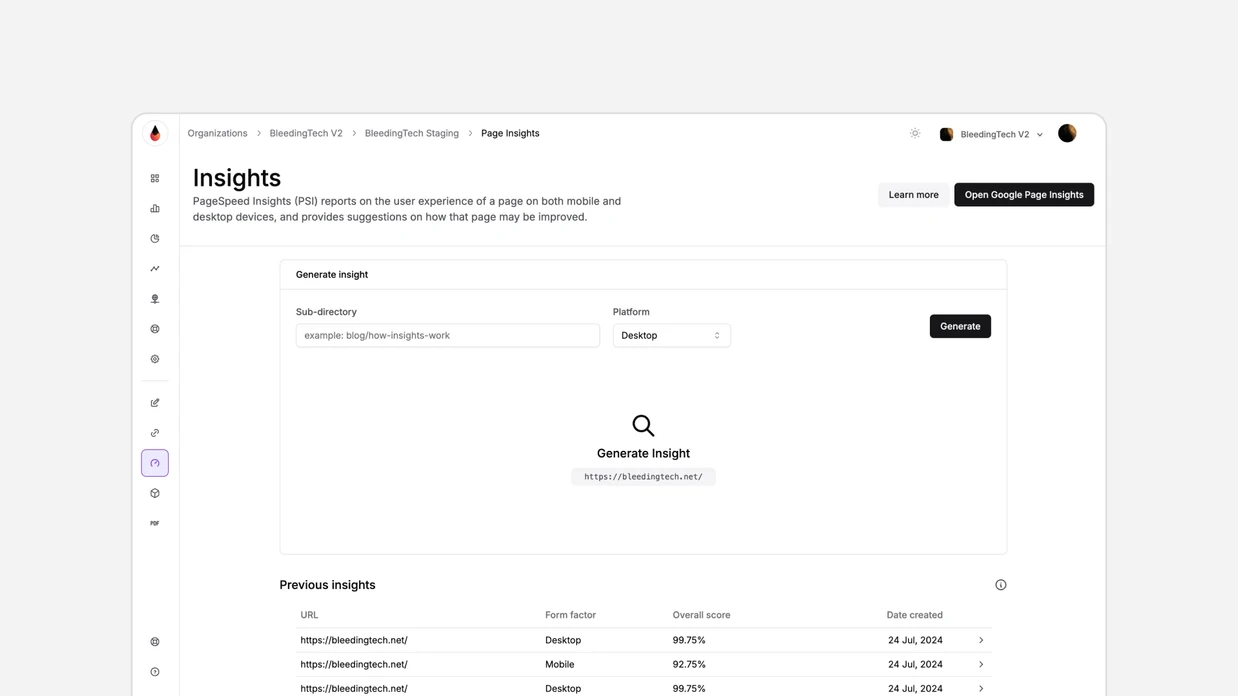Open the pie chart reports icon

(x=154, y=238)
